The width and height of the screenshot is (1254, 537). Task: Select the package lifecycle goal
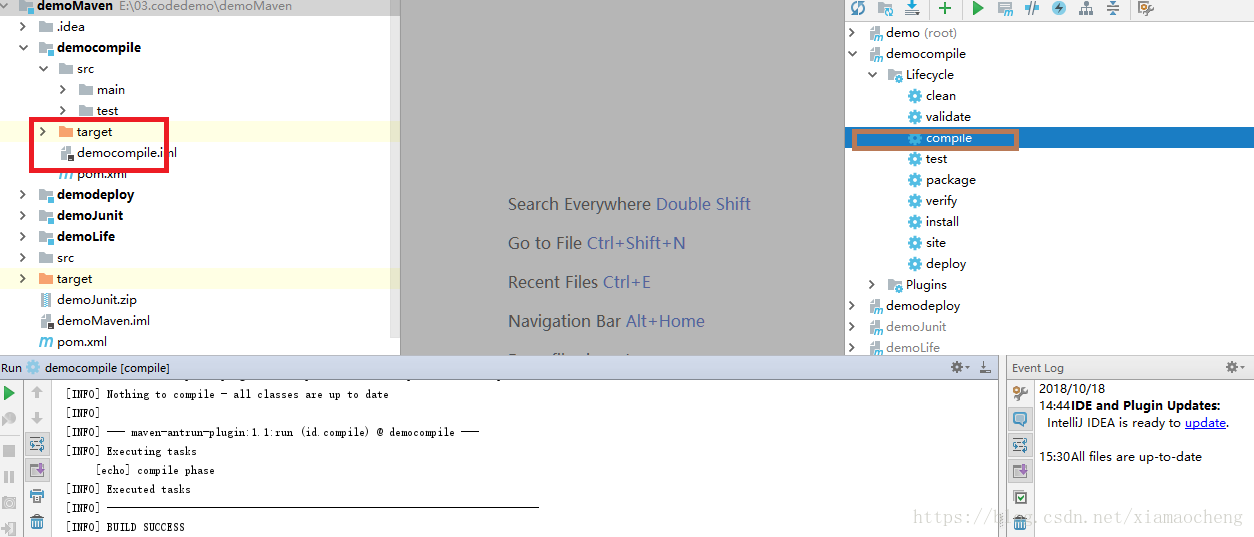(x=941, y=180)
